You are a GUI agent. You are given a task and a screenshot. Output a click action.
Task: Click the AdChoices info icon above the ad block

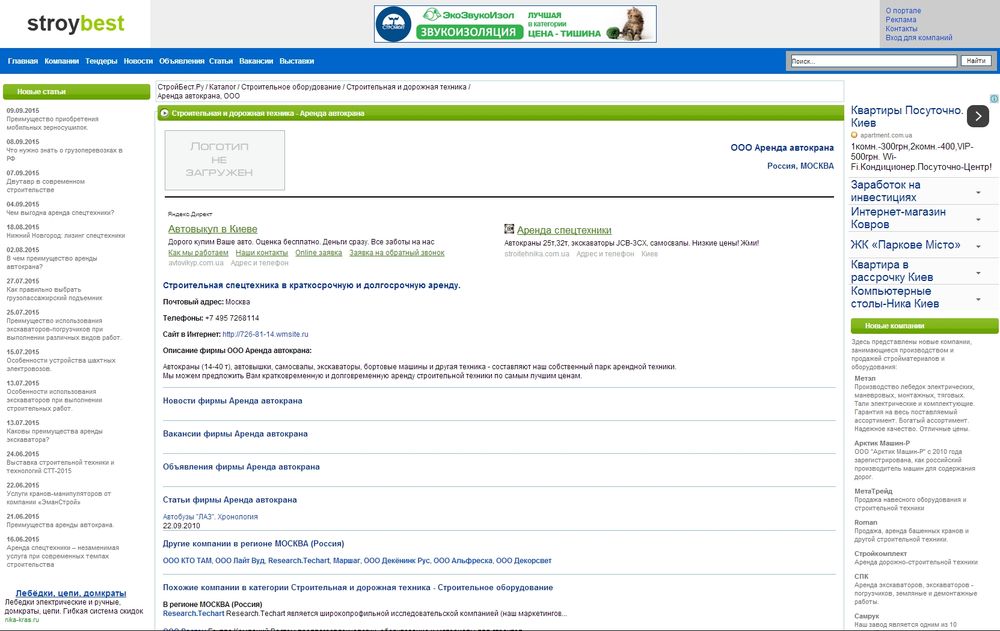994,99
